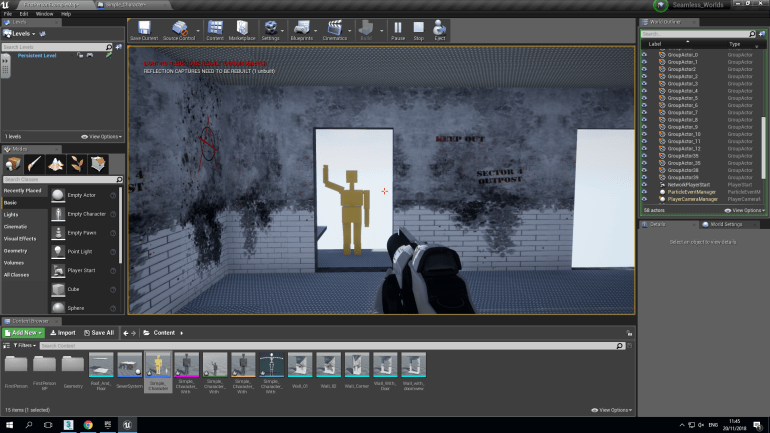The width and height of the screenshot is (770, 433).
Task: Go forward in Content Browser history
Action: click(134, 333)
